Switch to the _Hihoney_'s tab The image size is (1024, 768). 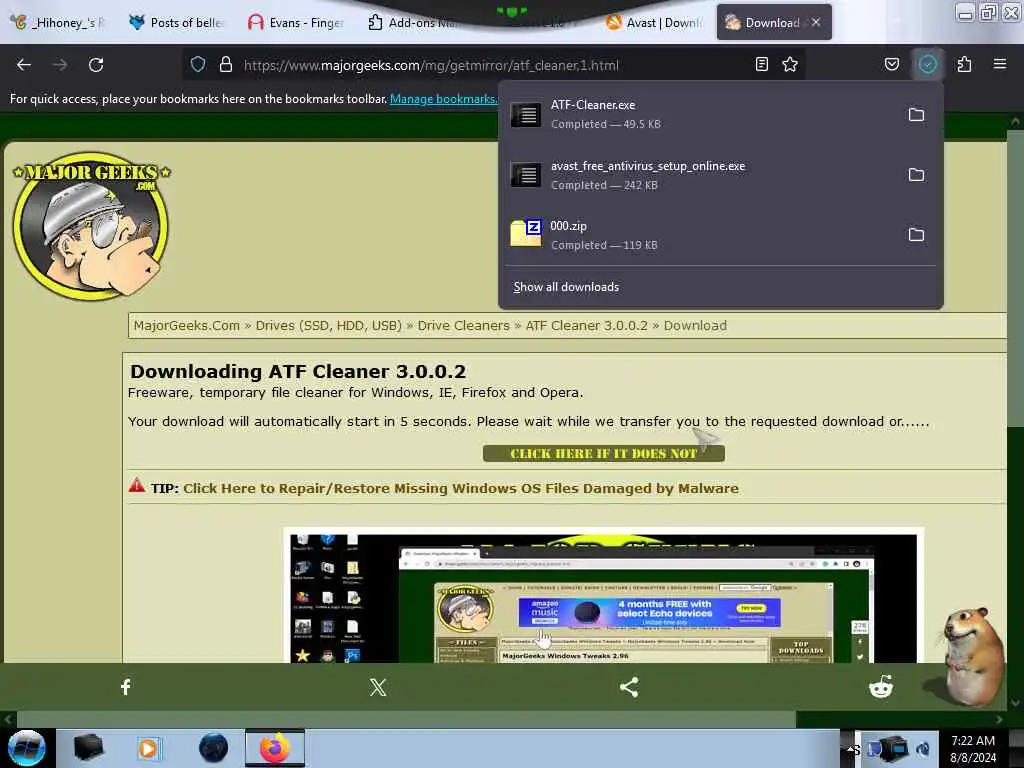click(57, 22)
